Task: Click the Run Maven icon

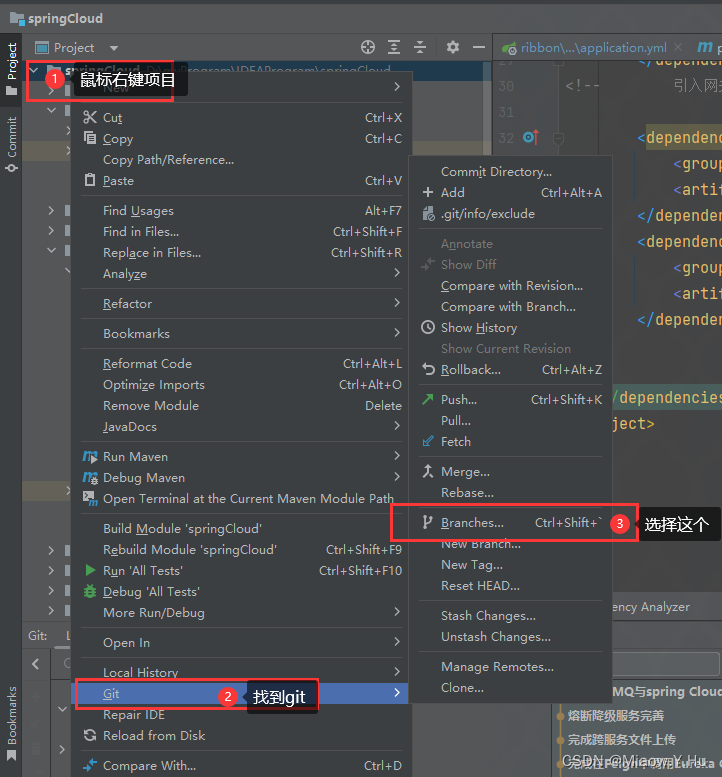Action: (90, 456)
